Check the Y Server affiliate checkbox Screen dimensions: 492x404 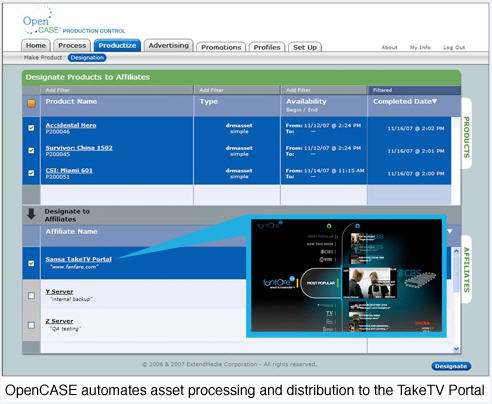click(31, 295)
